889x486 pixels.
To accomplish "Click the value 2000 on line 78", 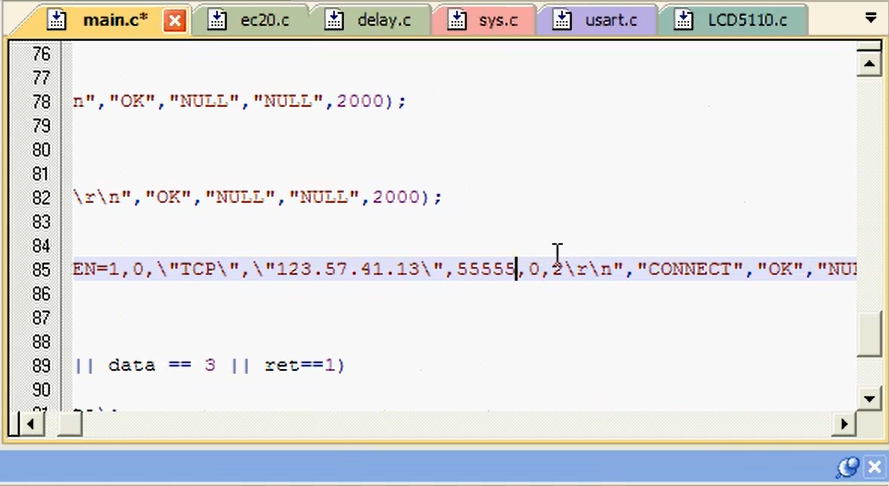I will [360, 101].
